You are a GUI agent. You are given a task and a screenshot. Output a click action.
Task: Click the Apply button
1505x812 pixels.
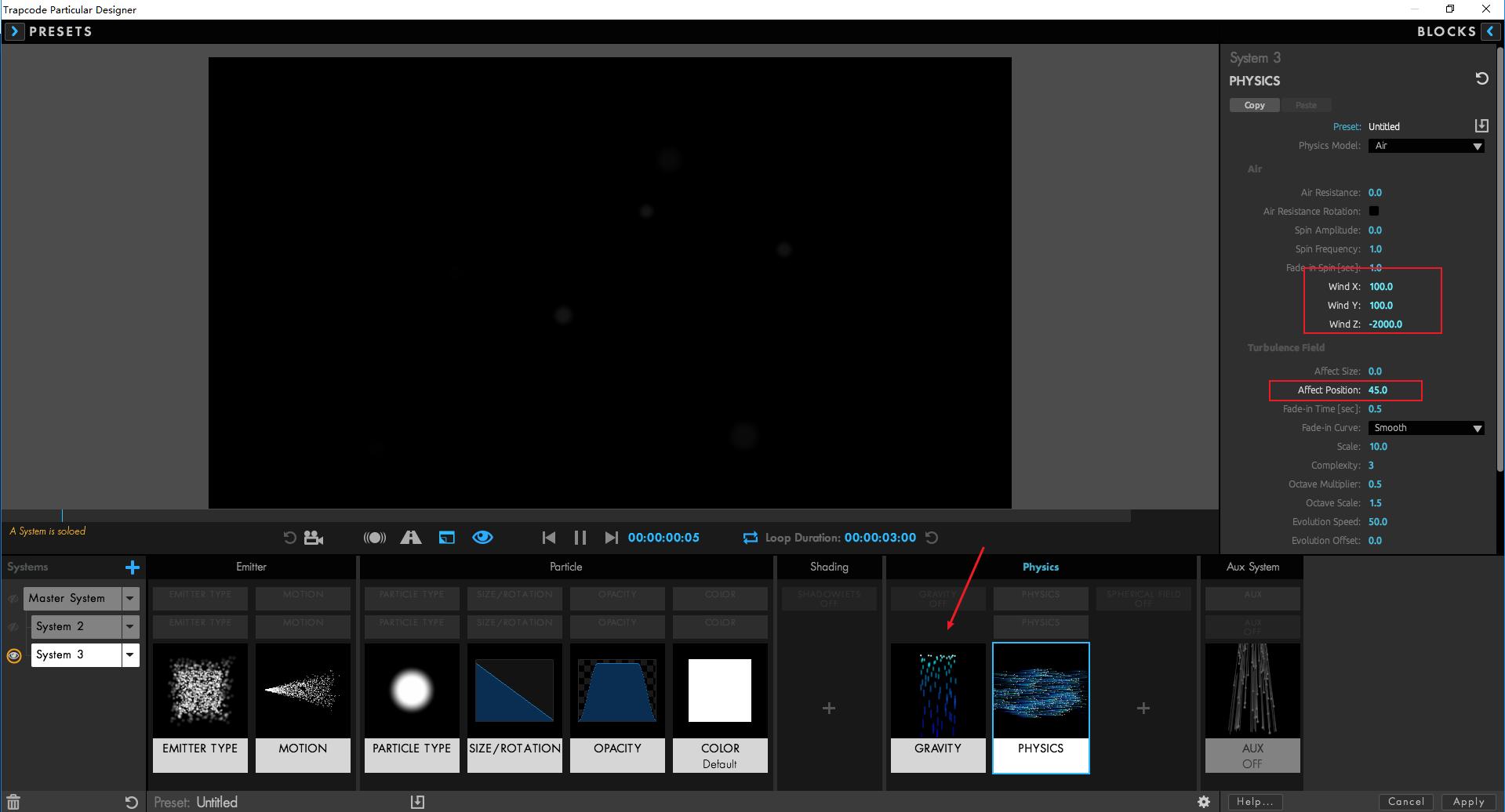coord(1469,802)
